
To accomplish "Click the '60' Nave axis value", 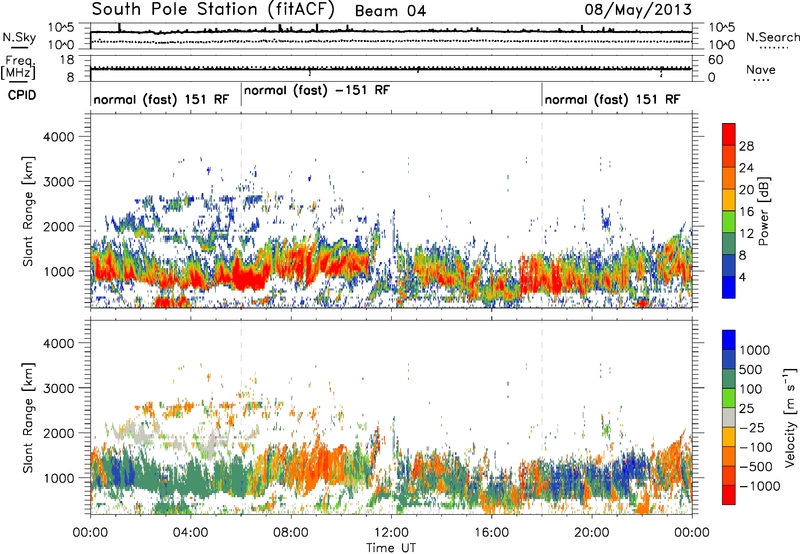I will click(715, 60).
